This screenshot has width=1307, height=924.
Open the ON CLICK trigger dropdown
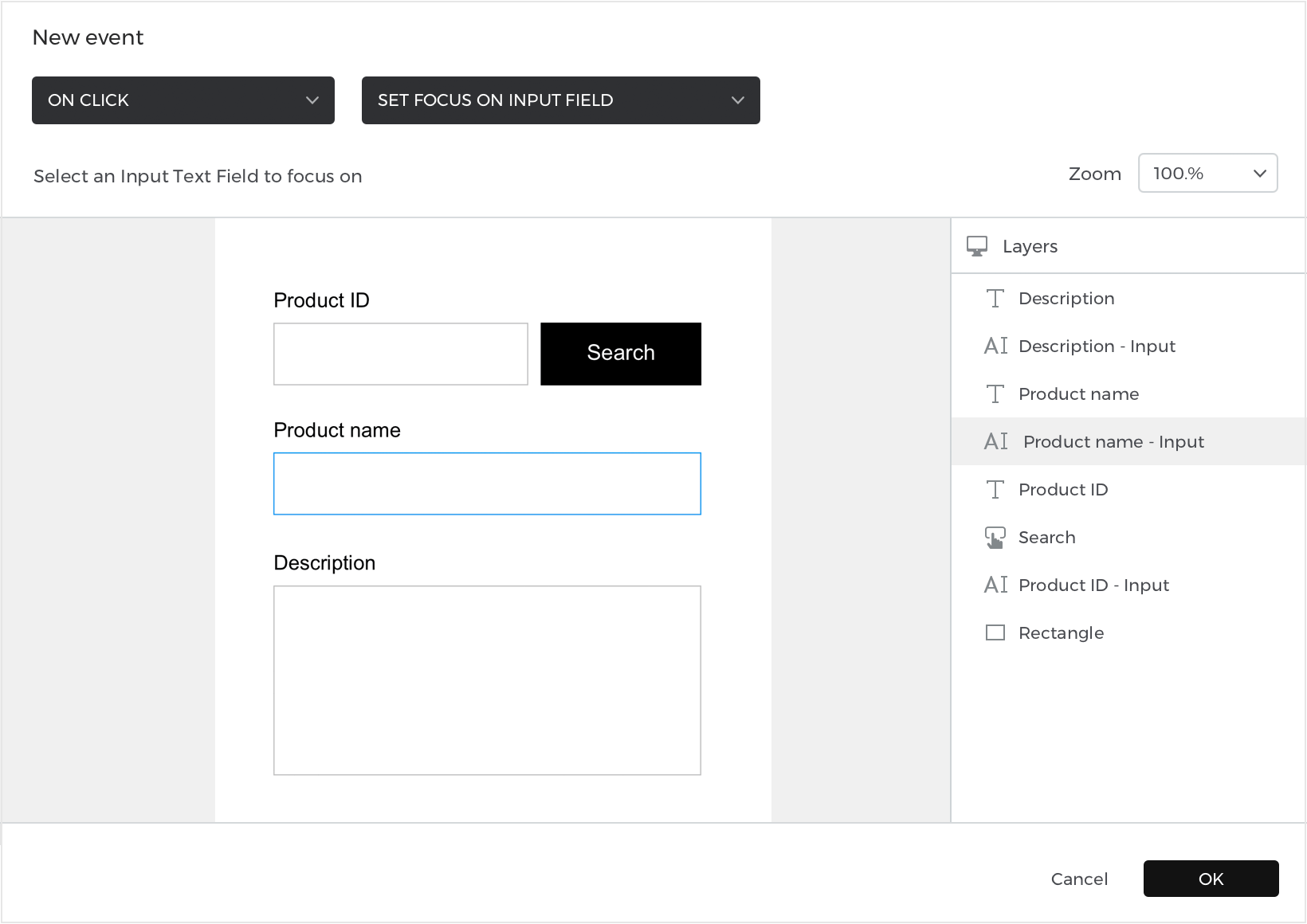pyautogui.click(x=183, y=100)
